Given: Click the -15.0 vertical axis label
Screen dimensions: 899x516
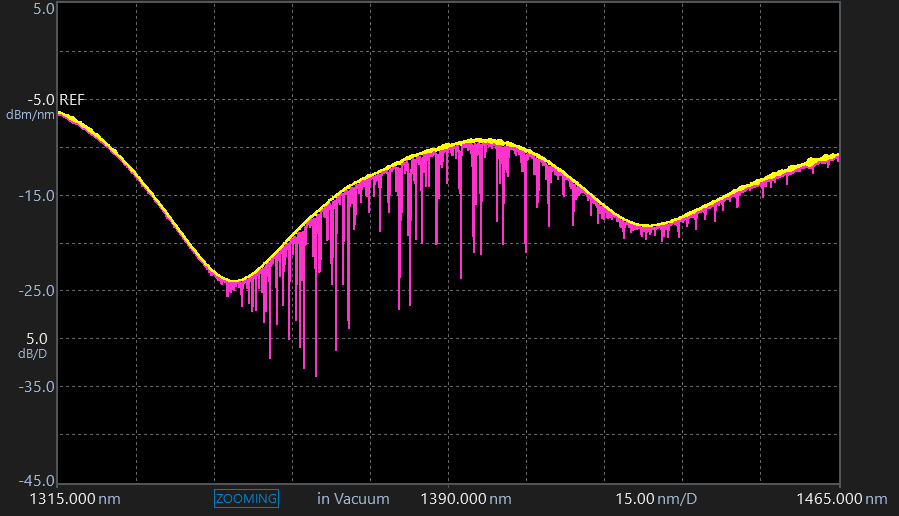Looking at the screenshot, I should click(38, 195).
